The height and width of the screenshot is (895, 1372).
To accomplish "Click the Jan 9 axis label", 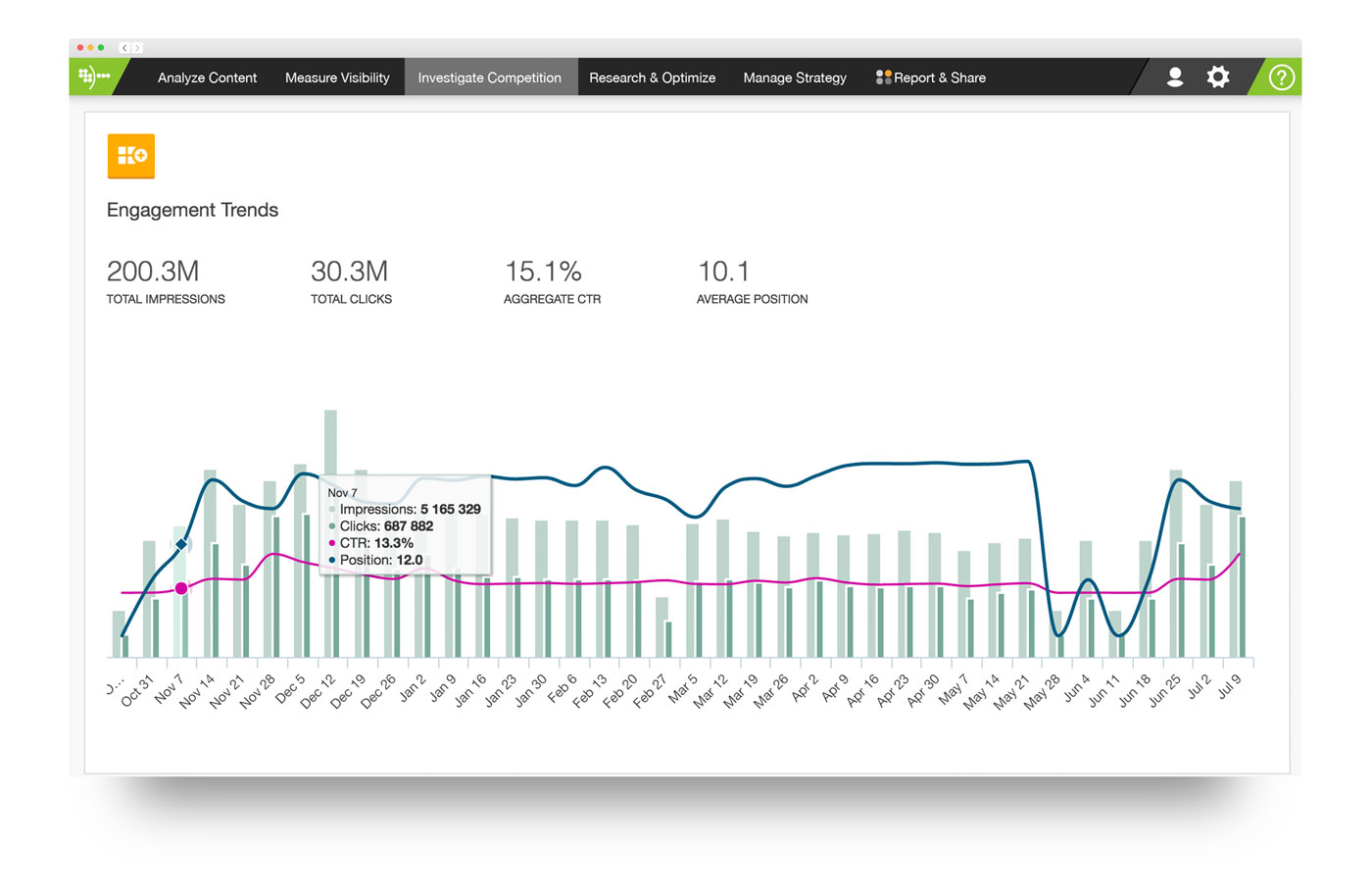I will point(443,687).
